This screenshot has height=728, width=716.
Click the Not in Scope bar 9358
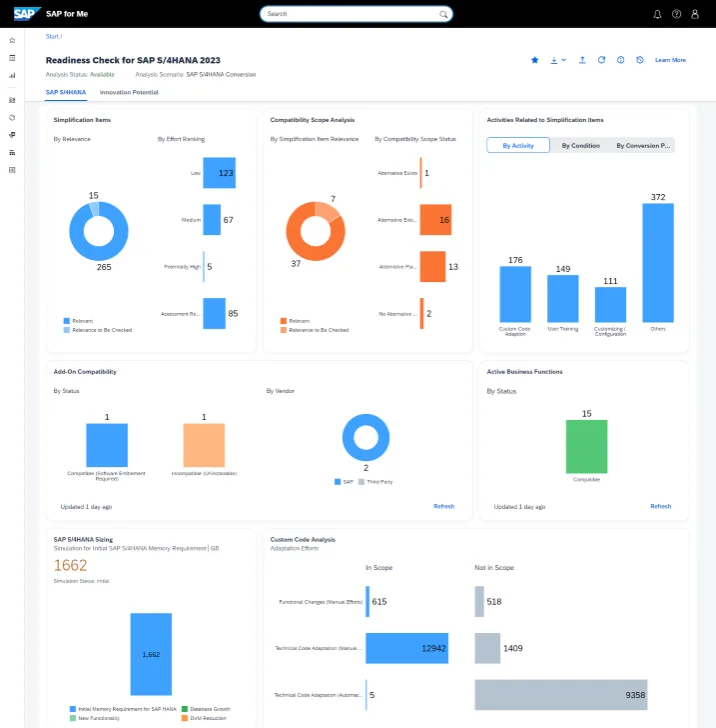tap(561, 695)
